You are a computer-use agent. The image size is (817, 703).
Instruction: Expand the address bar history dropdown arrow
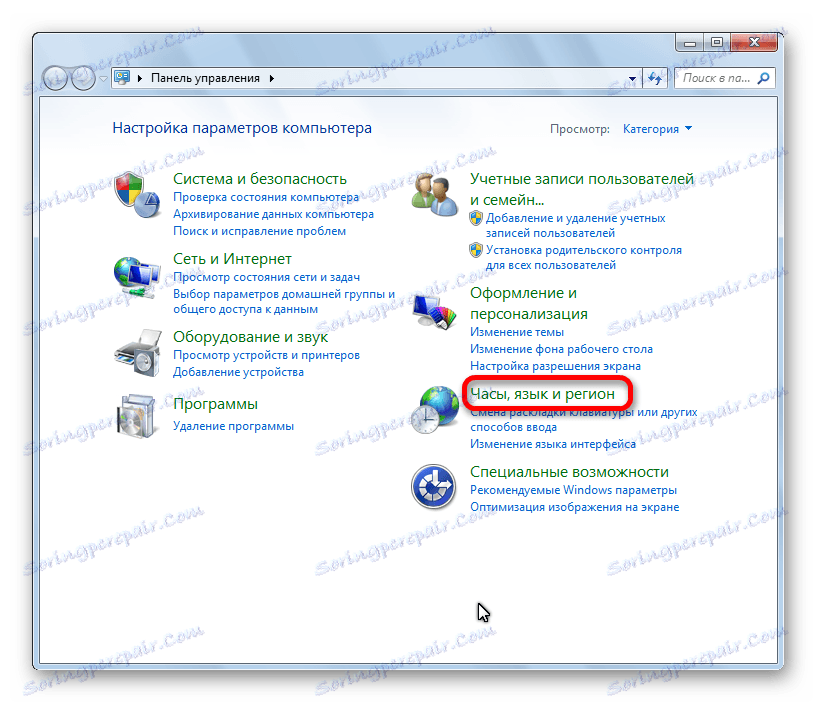pyautogui.click(x=632, y=79)
